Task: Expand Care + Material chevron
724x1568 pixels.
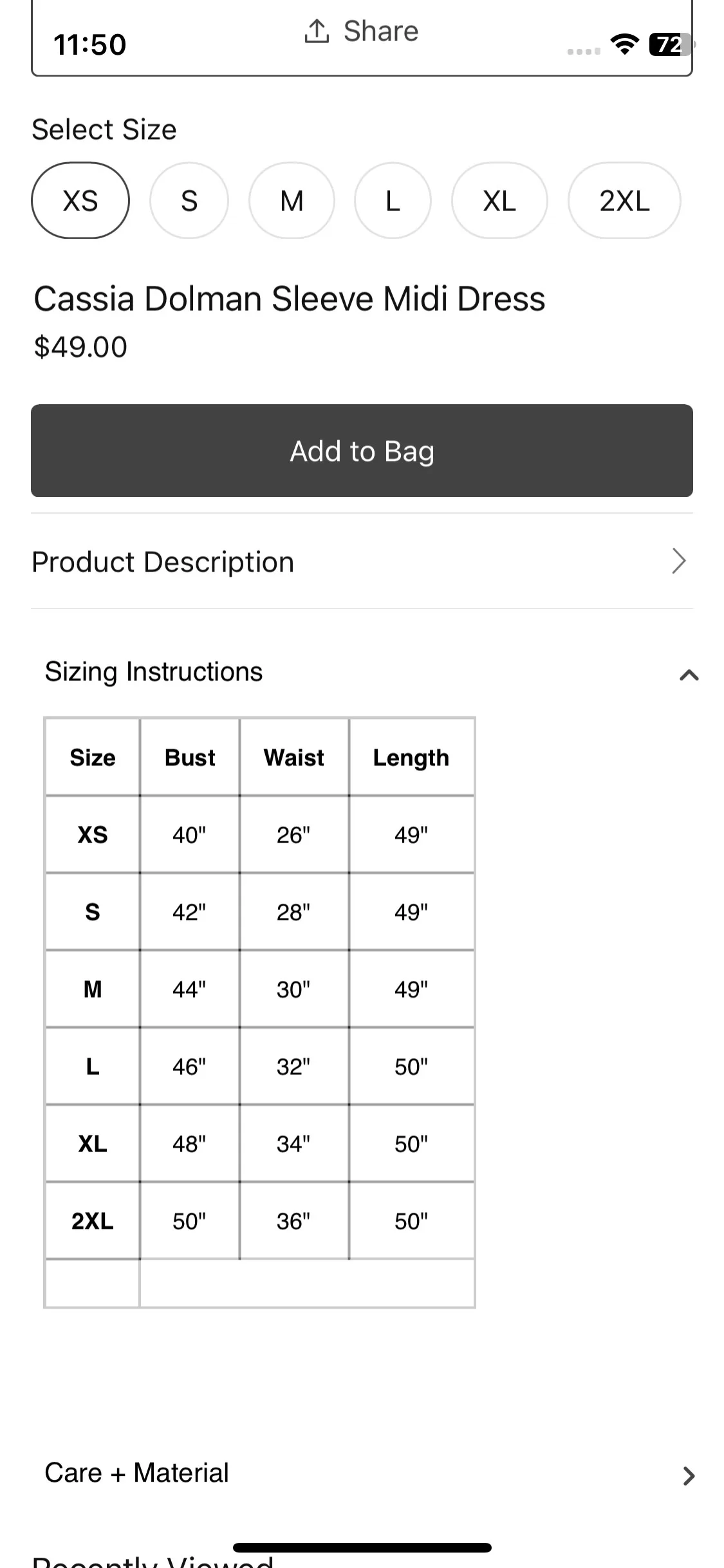Action: [689, 1475]
